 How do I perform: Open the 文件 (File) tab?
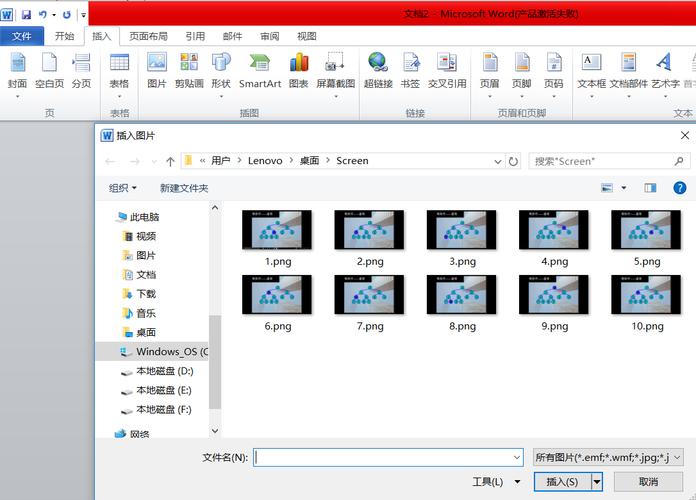pos(22,36)
